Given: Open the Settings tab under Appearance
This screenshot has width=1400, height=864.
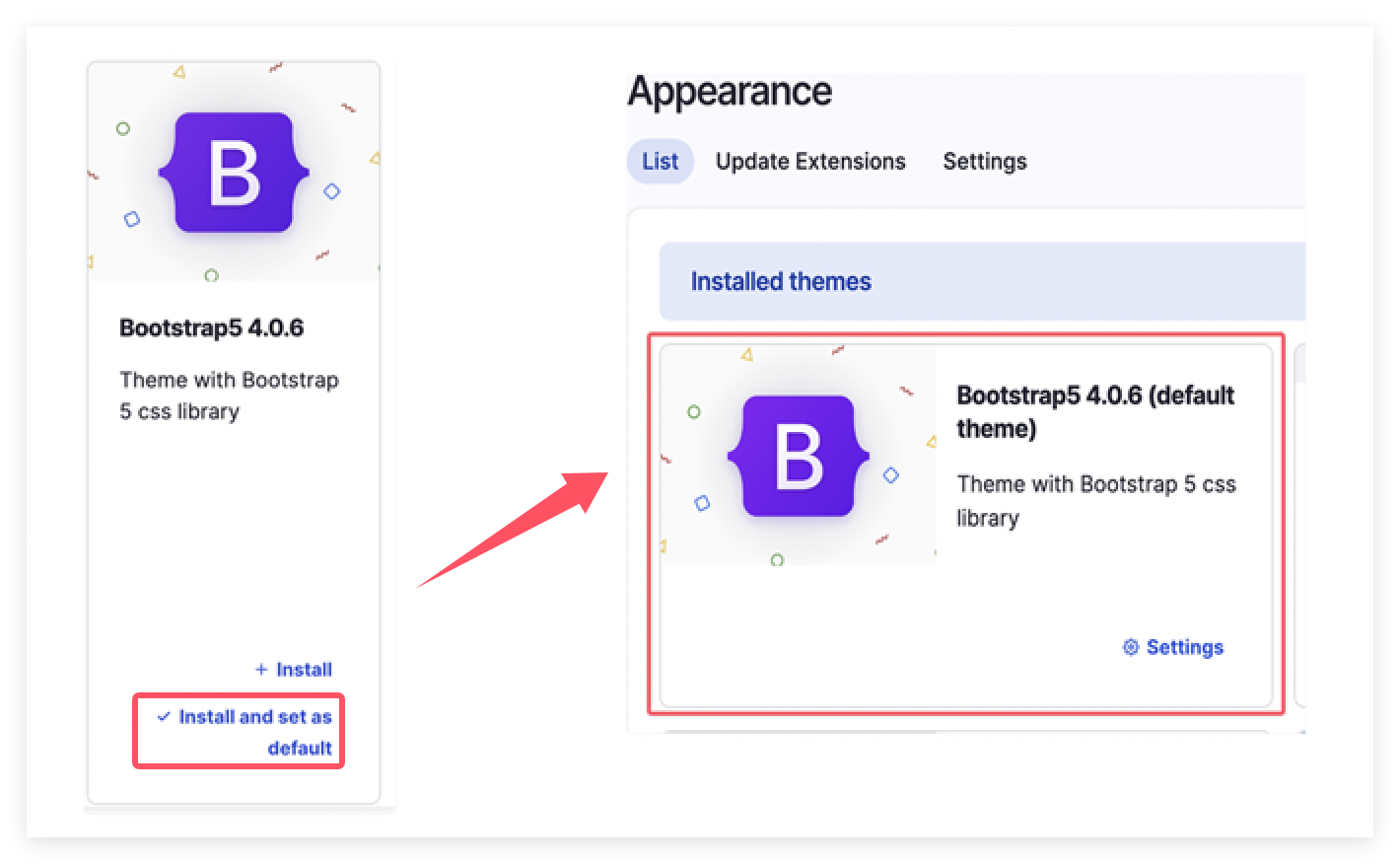Looking at the screenshot, I should pyautogui.click(x=984, y=162).
